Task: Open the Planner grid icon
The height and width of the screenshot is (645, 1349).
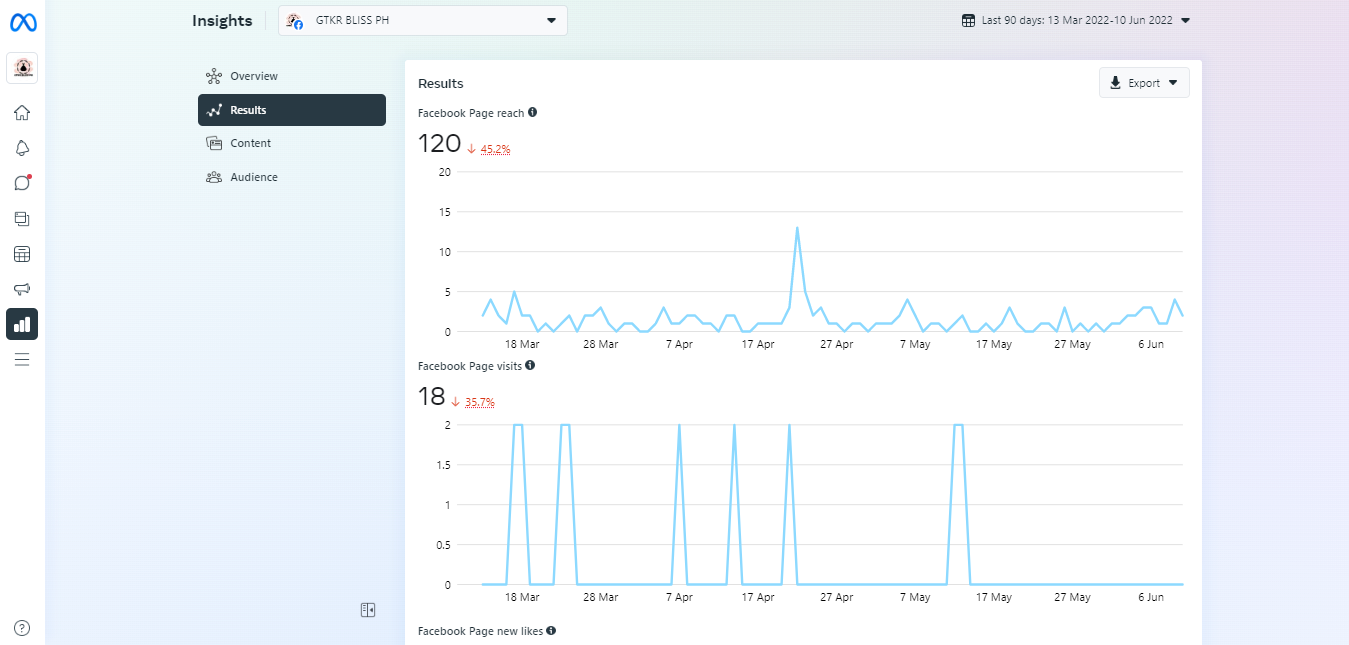Action: [x=22, y=254]
